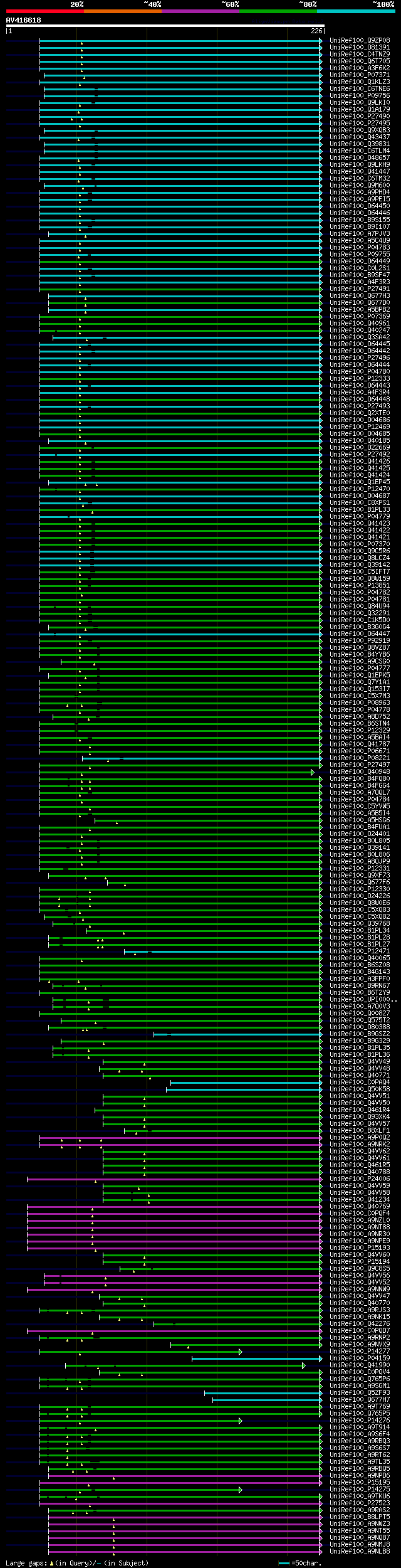This screenshot has height=1568, width=401.
Task: Open hit UniRef100_P14276
Action: (x=360, y=1420)
